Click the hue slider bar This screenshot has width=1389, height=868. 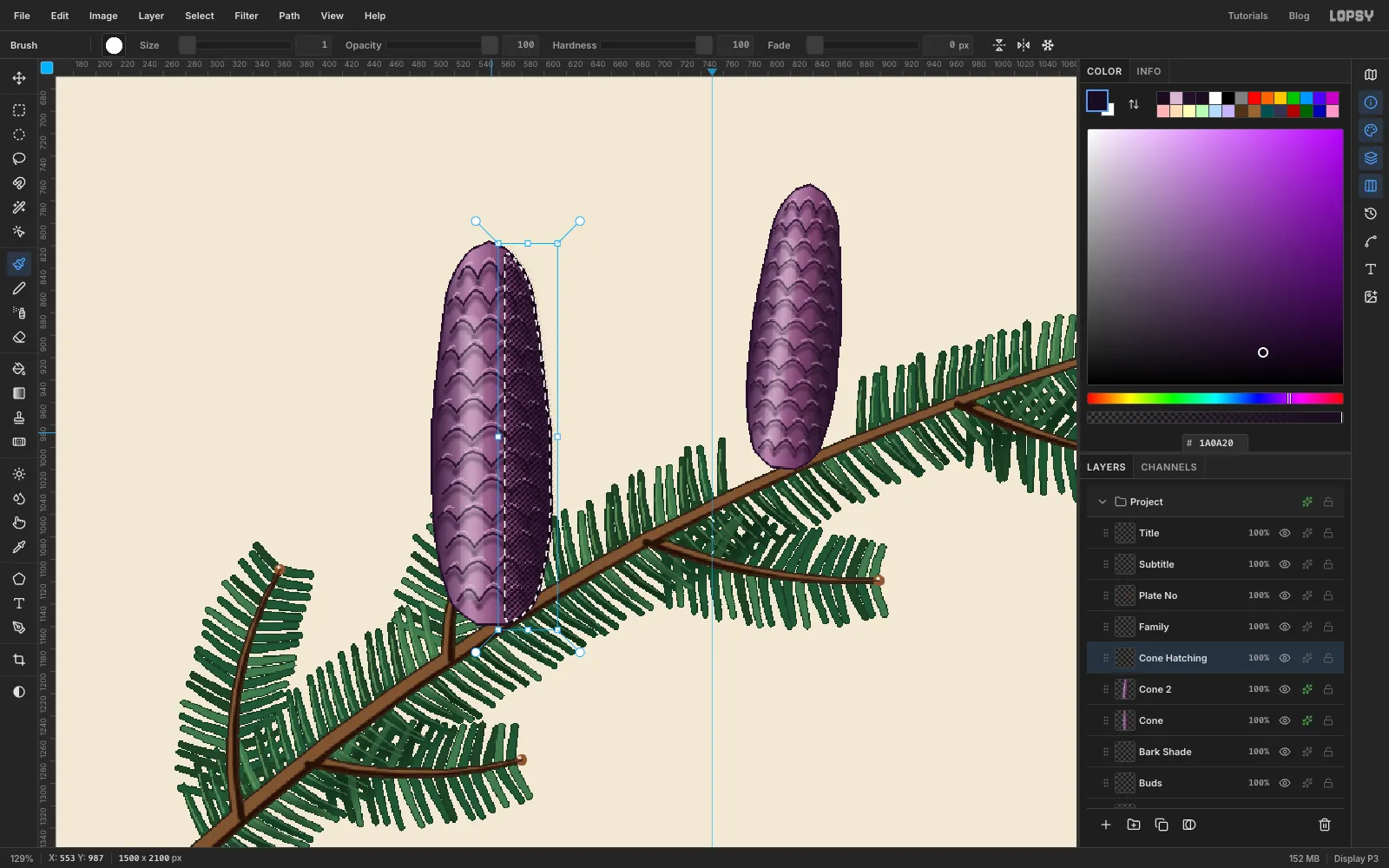[1215, 398]
